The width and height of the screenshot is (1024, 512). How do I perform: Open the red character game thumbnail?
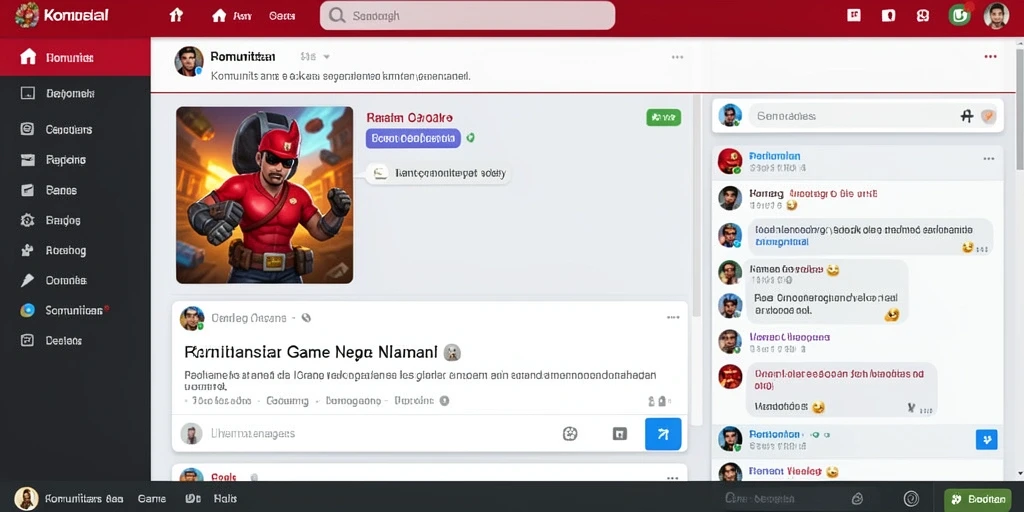point(264,195)
